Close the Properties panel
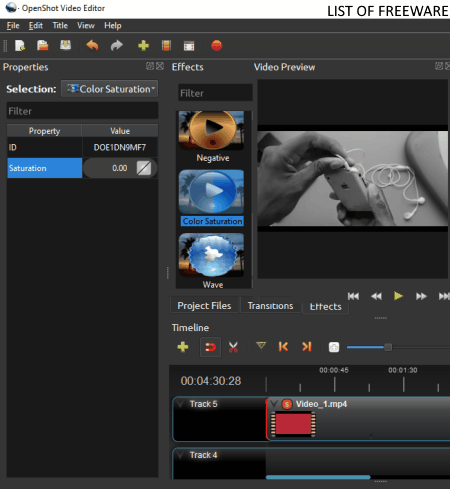The height and width of the screenshot is (489, 450). pos(160,66)
